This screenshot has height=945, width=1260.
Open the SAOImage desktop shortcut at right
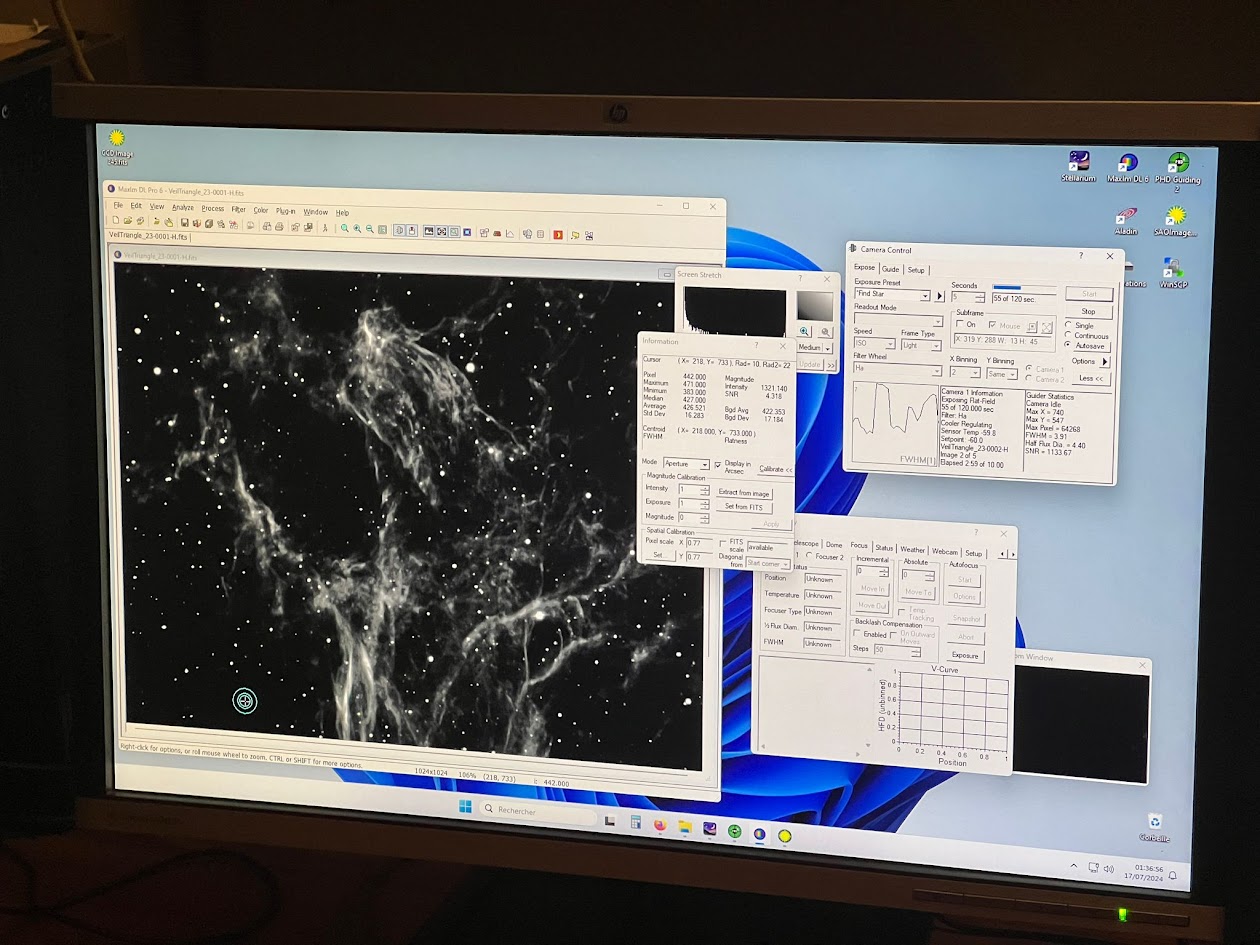coord(1176,217)
